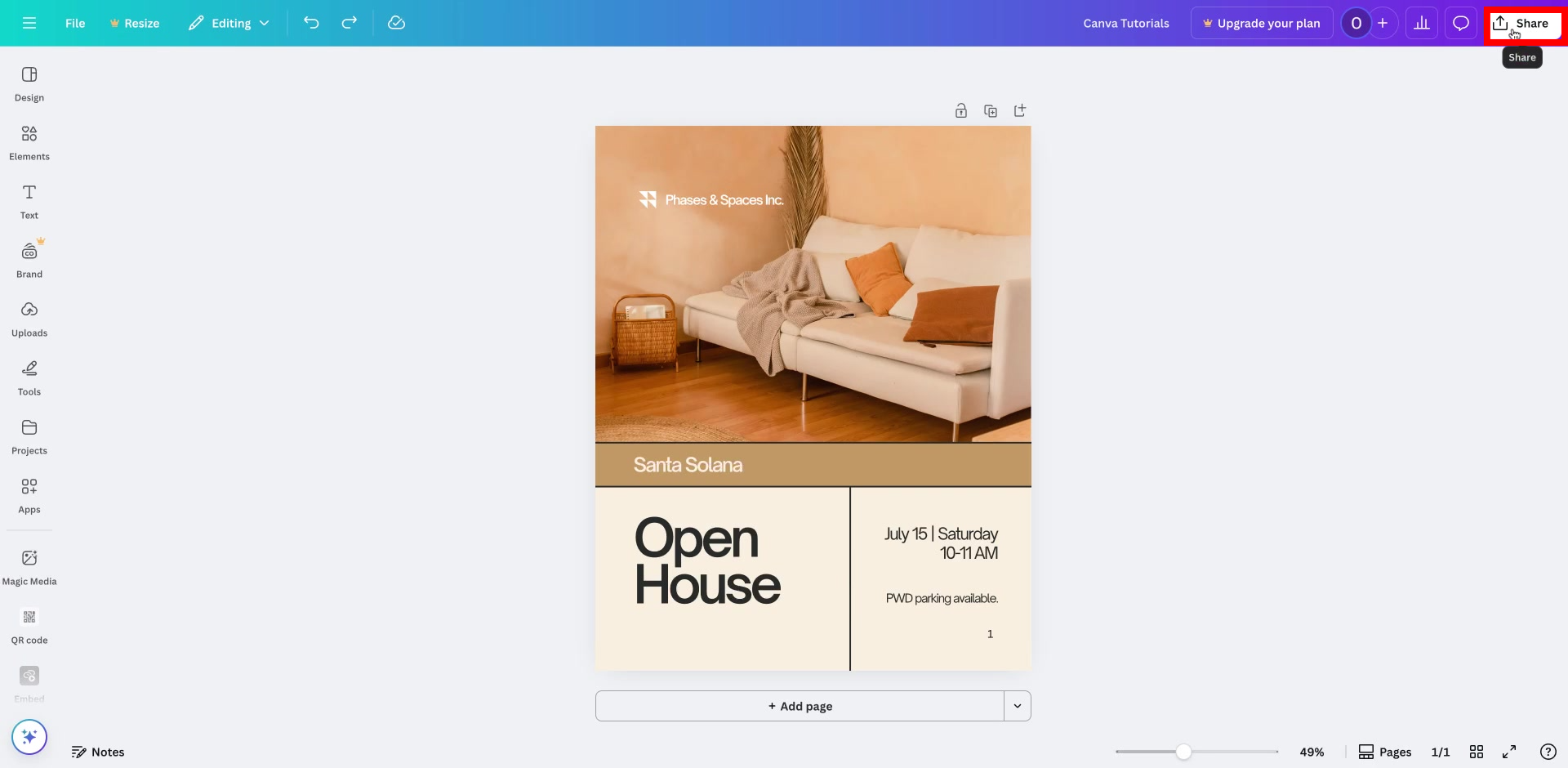Open the Elements panel in the sidebar
Image resolution: width=1568 pixels, height=768 pixels.
click(29, 141)
